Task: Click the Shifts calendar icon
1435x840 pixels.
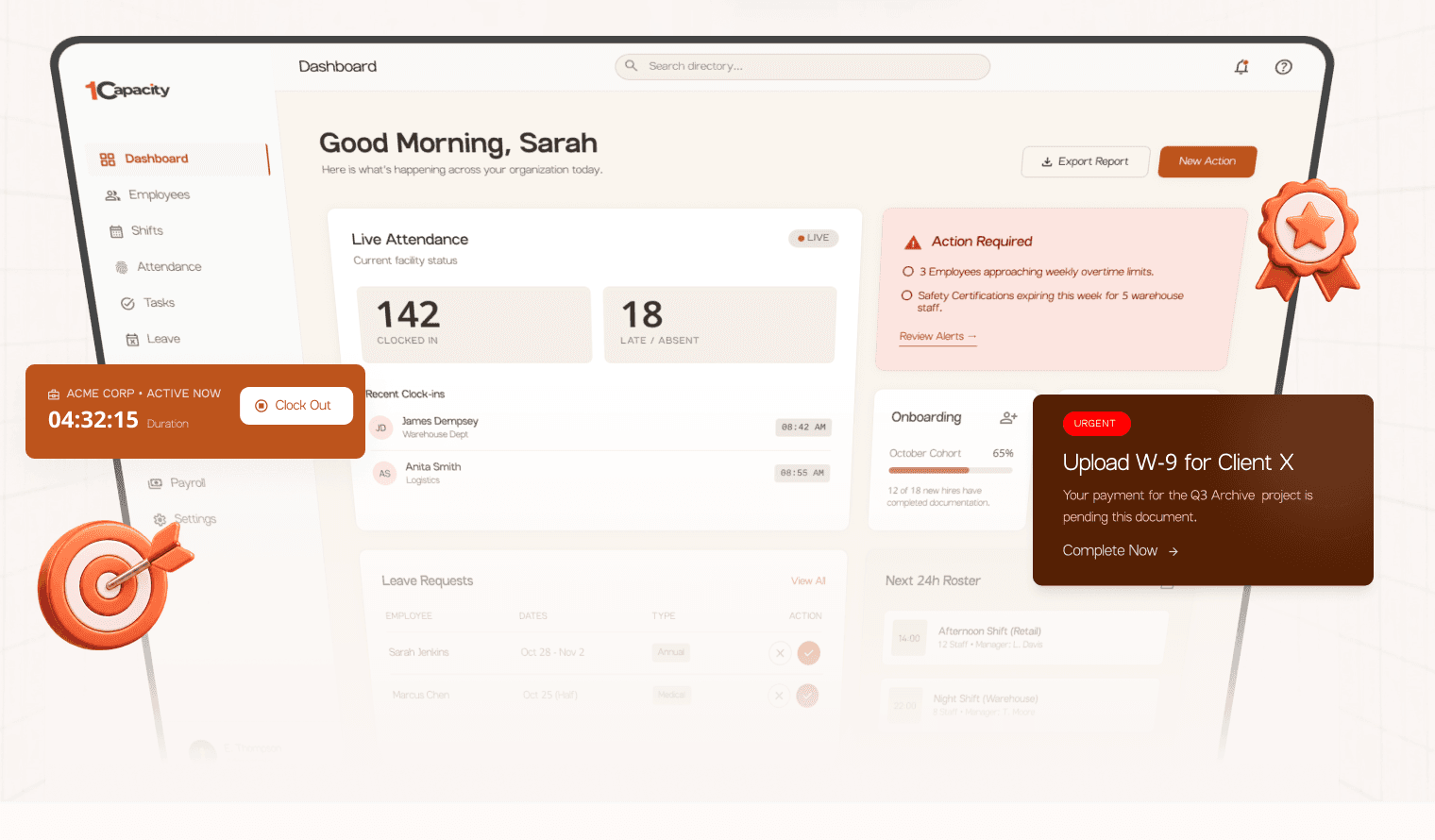Action: click(x=116, y=231)
